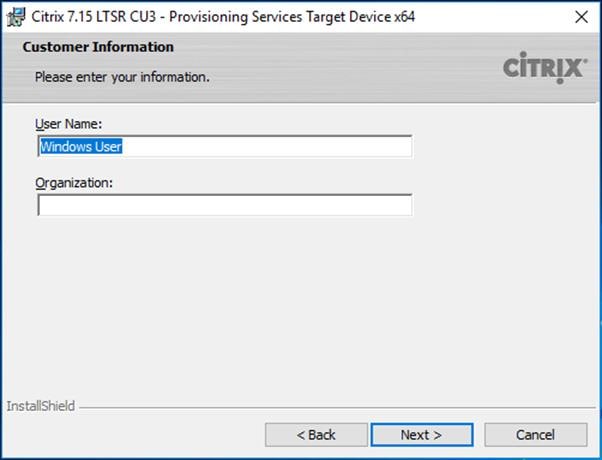Go to the next setup step
Image resolution: width=602 pixels, height=460 pixels.
422,435
